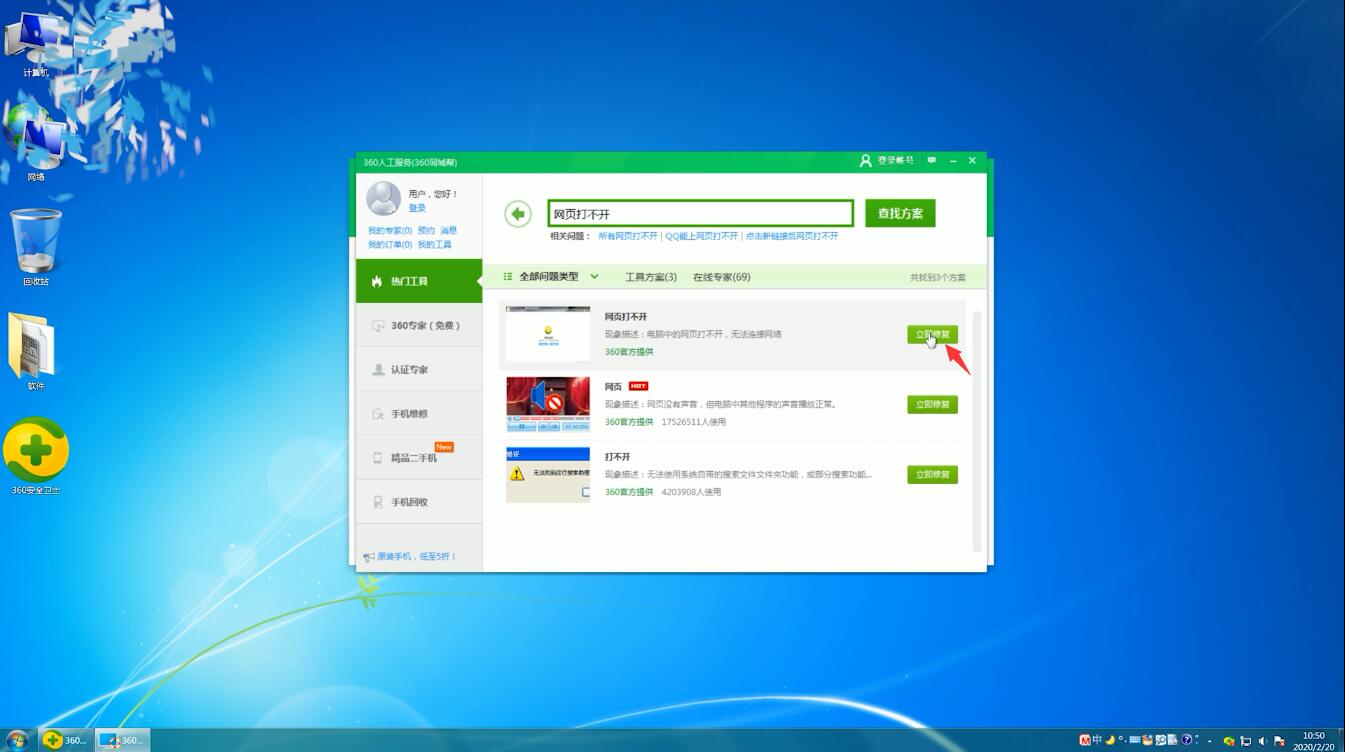Click the green back arrow button
The image size is (1345, 752).
[517, 213]
